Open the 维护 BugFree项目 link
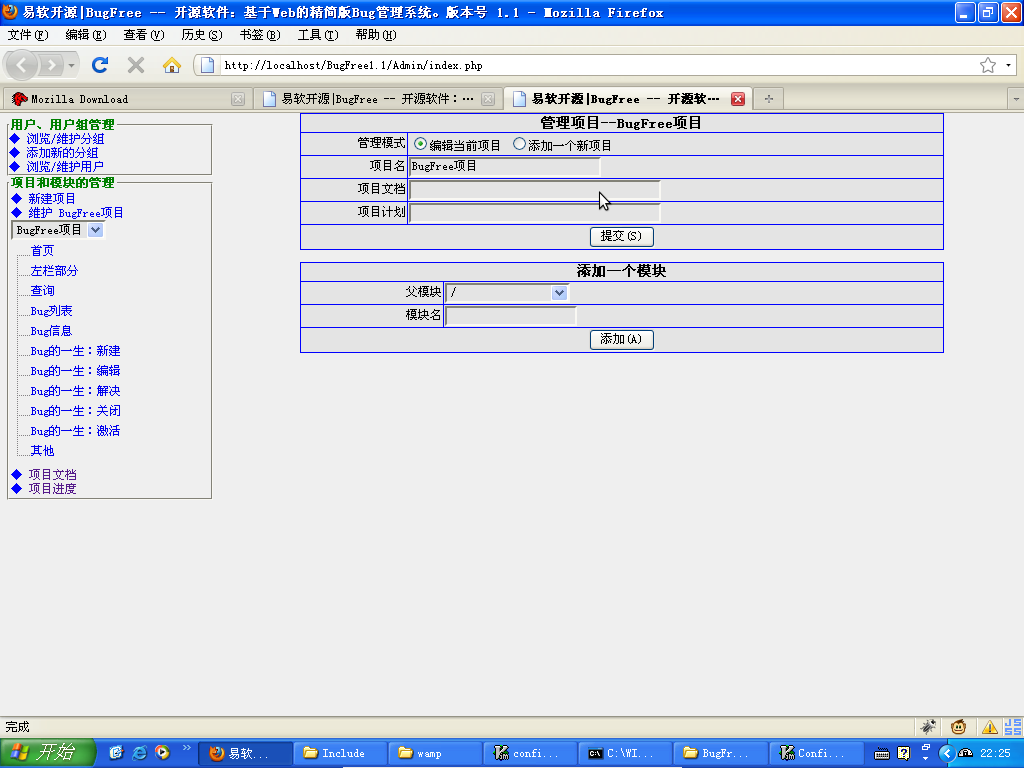This screenshot has height=768, width=1024. click(76, 213)
